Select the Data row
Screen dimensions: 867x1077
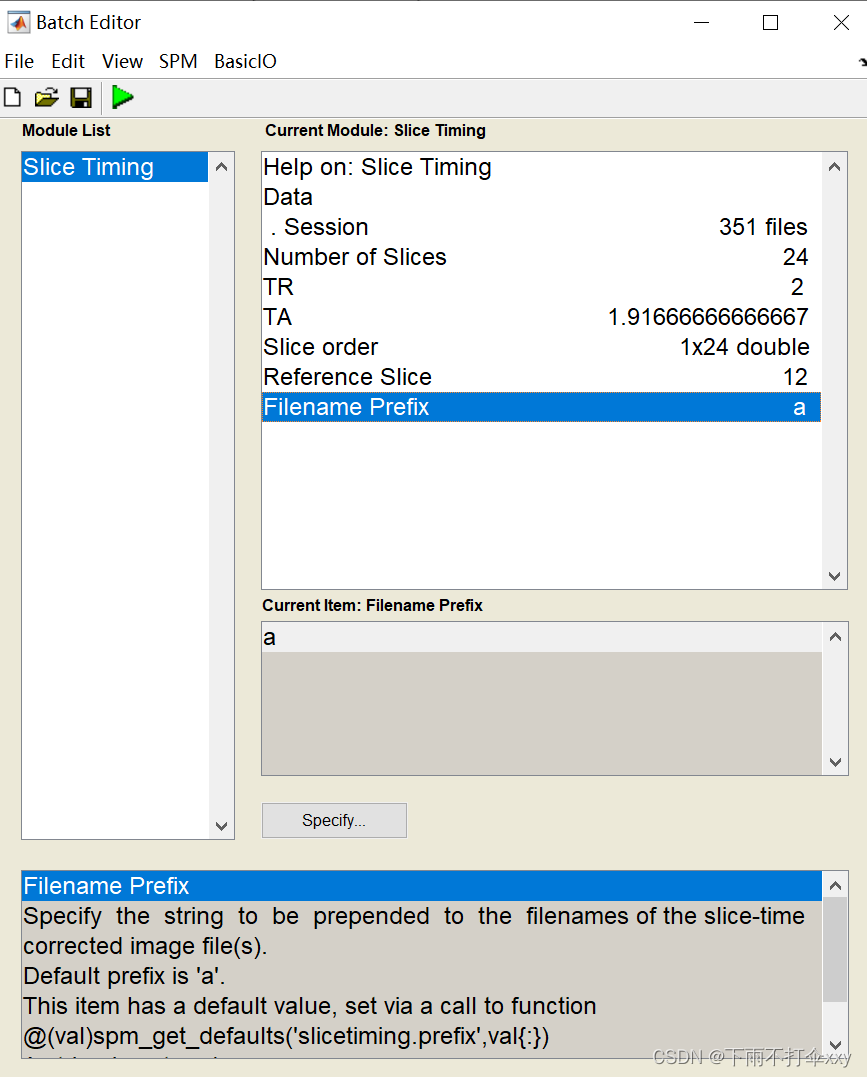click(541, 197)
